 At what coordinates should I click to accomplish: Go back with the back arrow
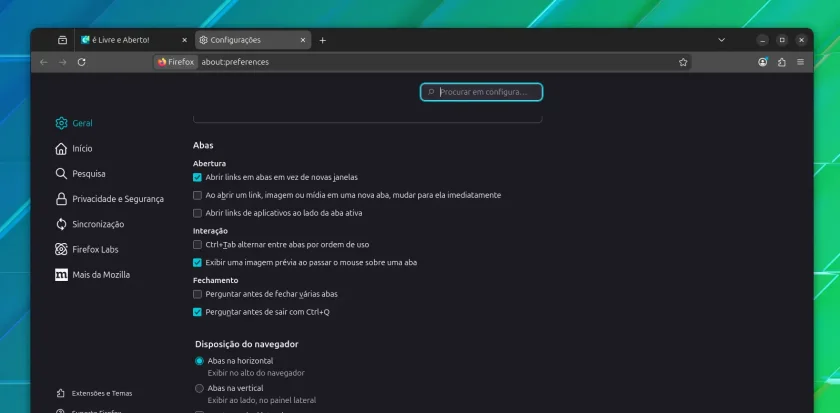[44, 62]
